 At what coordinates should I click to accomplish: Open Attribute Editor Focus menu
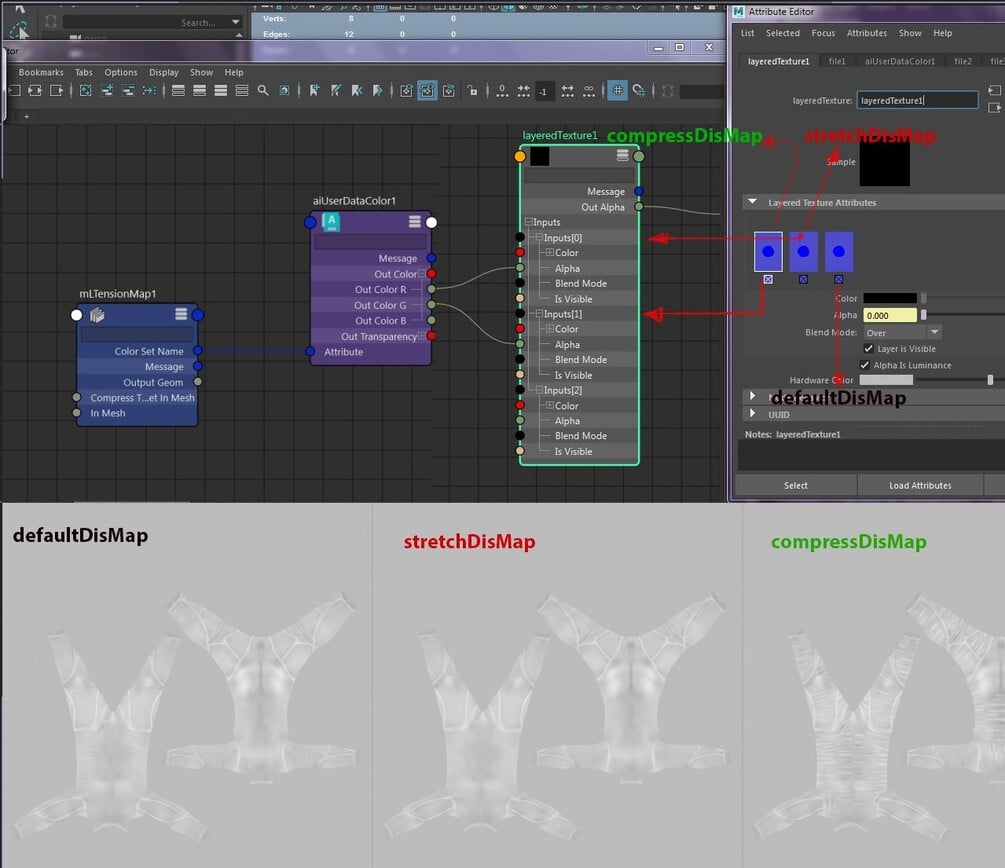click(x=823, y=33)
